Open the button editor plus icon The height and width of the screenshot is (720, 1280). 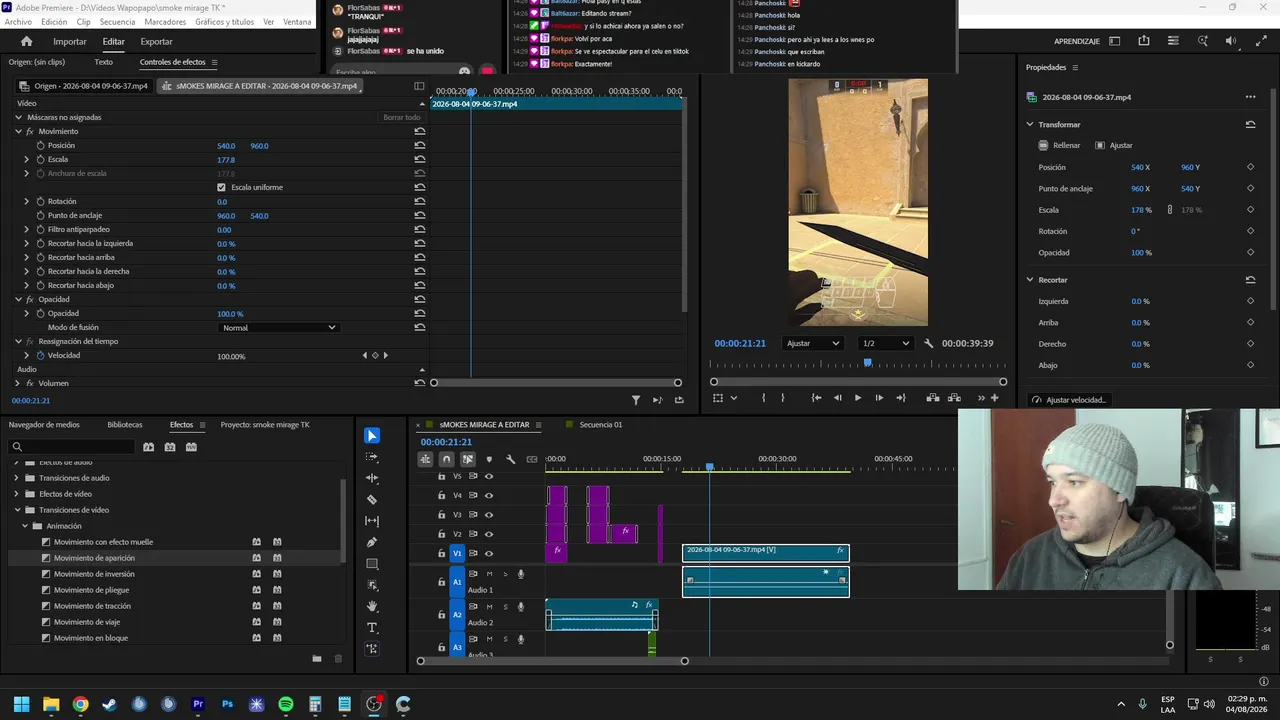click(994, 398)
